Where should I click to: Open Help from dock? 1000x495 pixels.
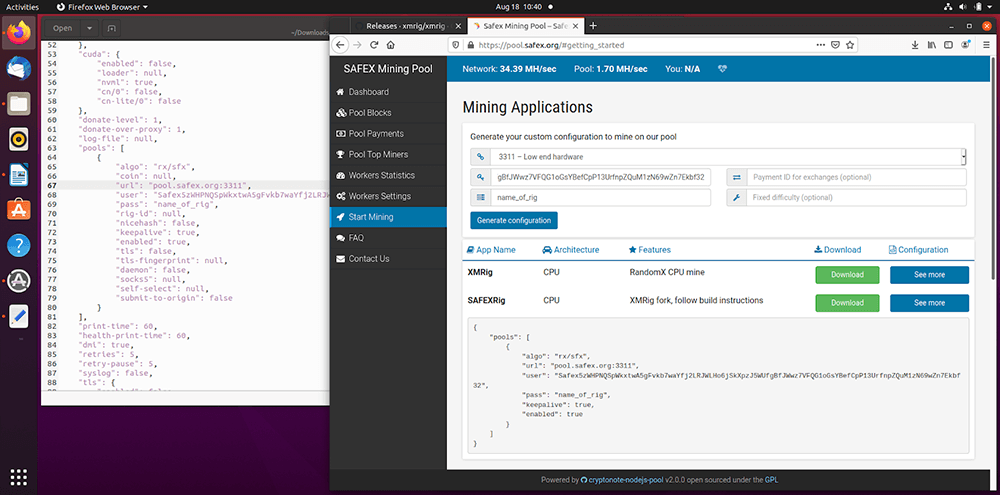[x=18, y=245]
